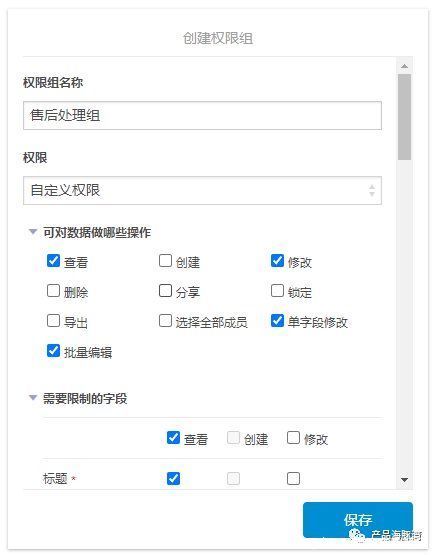
Task: Check the field column header 修改 checkbox
Action: (x=293, y=438)
